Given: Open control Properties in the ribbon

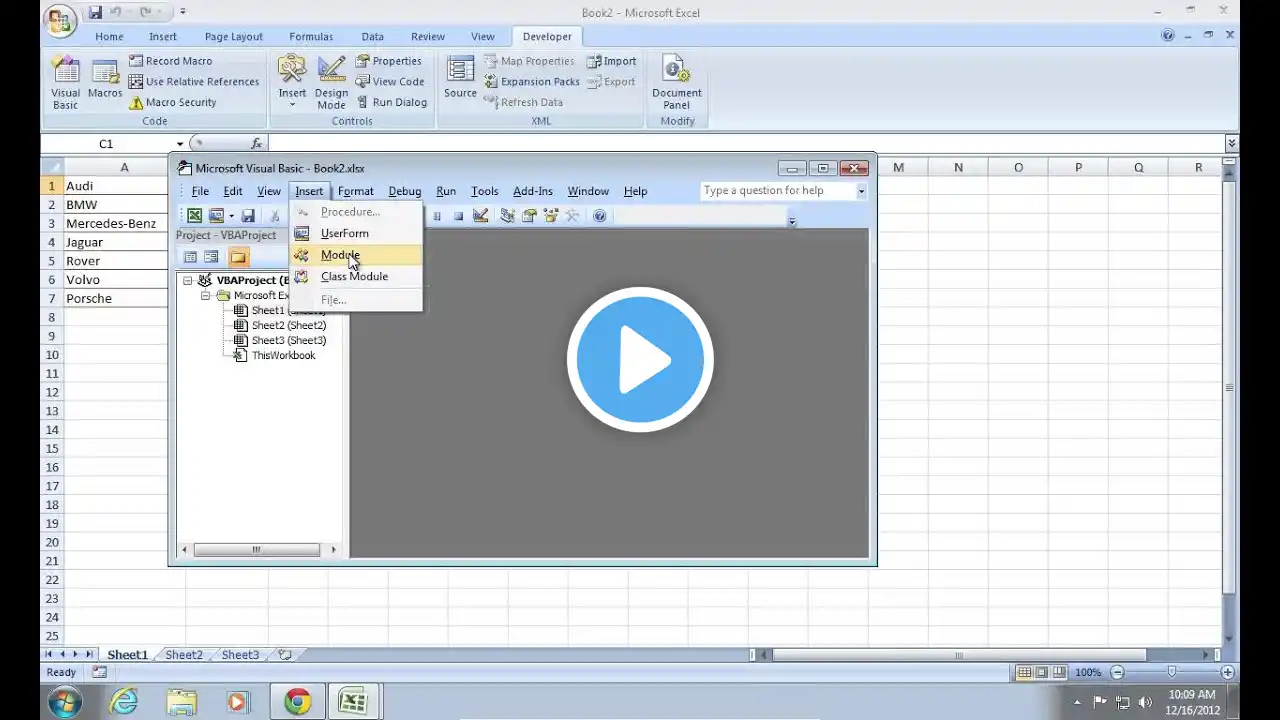Looking at the screenshot, I should (x=389, y=61).
